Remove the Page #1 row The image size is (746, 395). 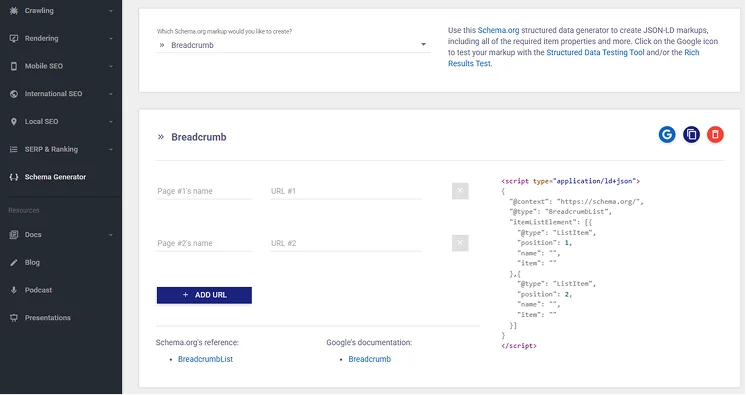460,191
